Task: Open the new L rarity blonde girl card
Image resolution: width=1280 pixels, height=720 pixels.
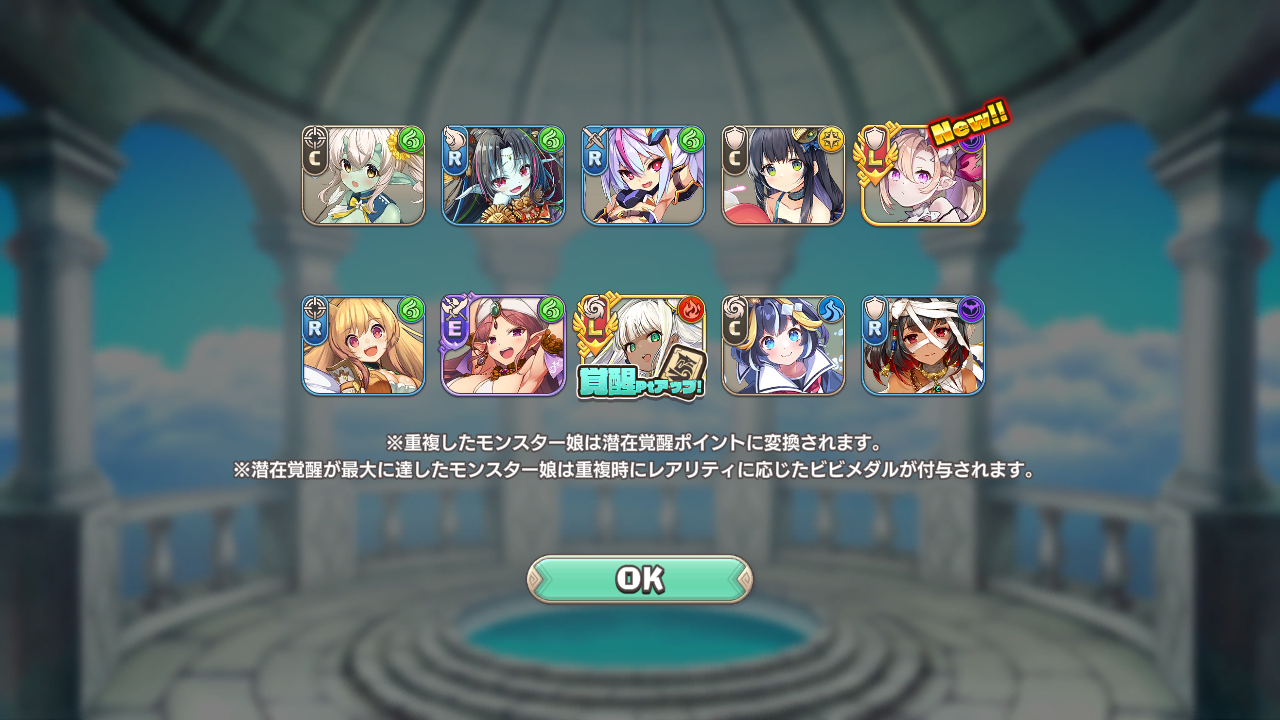Action: tap(924, 175)
